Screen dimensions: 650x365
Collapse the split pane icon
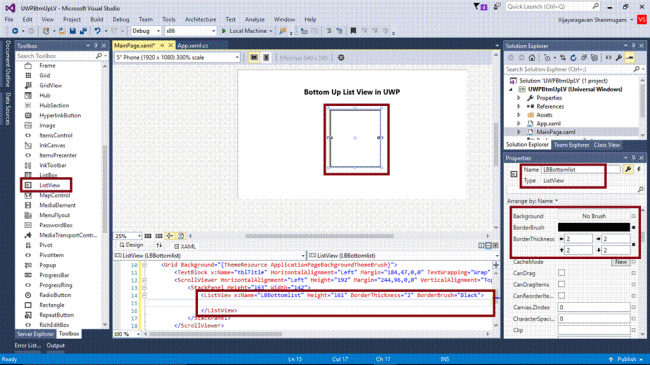(495, 246)
